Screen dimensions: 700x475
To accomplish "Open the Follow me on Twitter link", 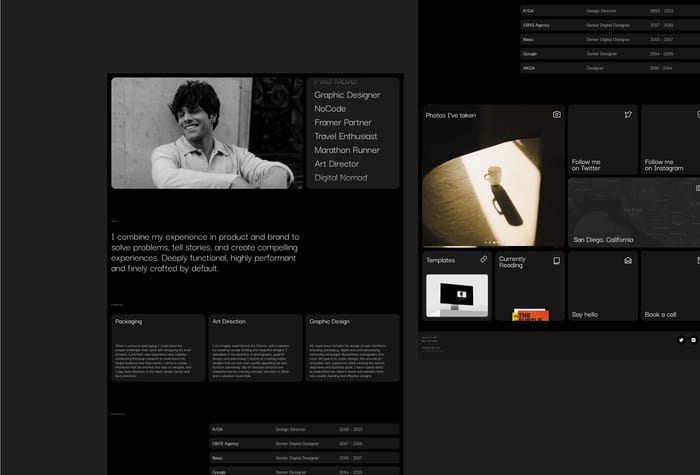I will coord(602,139).
